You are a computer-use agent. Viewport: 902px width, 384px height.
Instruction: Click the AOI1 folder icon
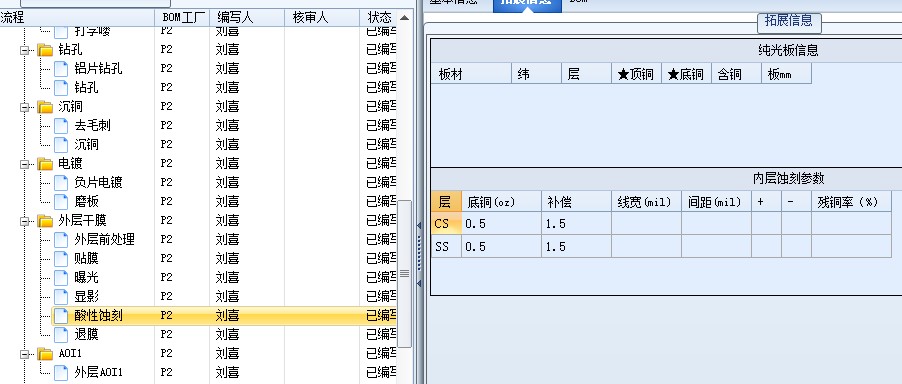click(x=45, y=354)
